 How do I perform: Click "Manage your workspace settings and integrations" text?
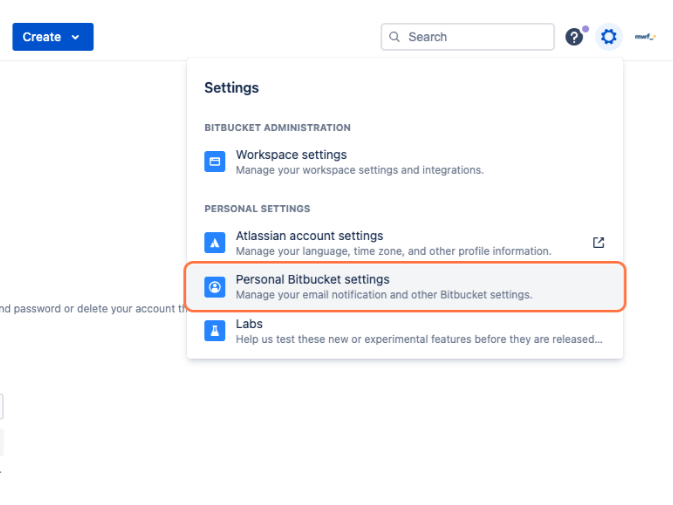tap(359, 170)
